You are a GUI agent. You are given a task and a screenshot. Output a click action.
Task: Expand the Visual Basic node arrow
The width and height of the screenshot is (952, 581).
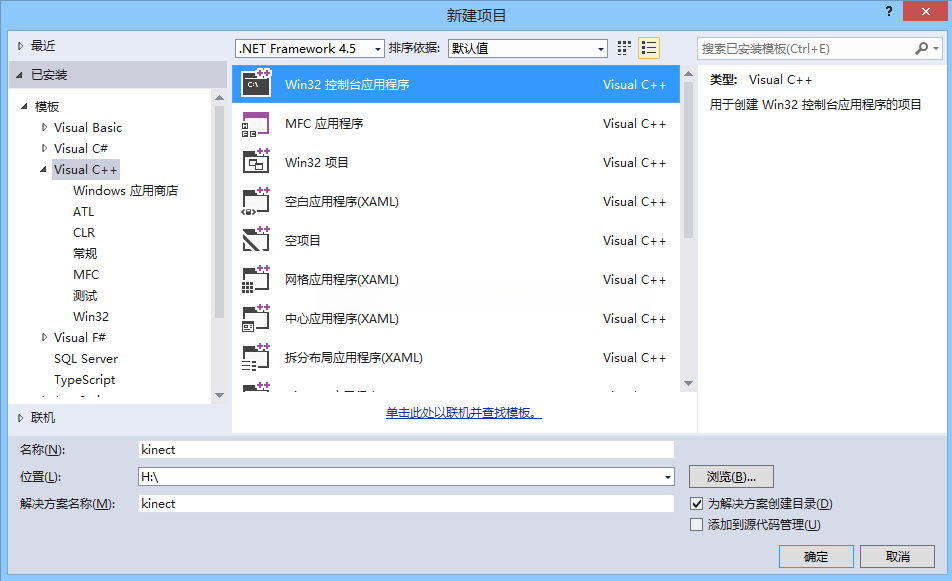44,127
